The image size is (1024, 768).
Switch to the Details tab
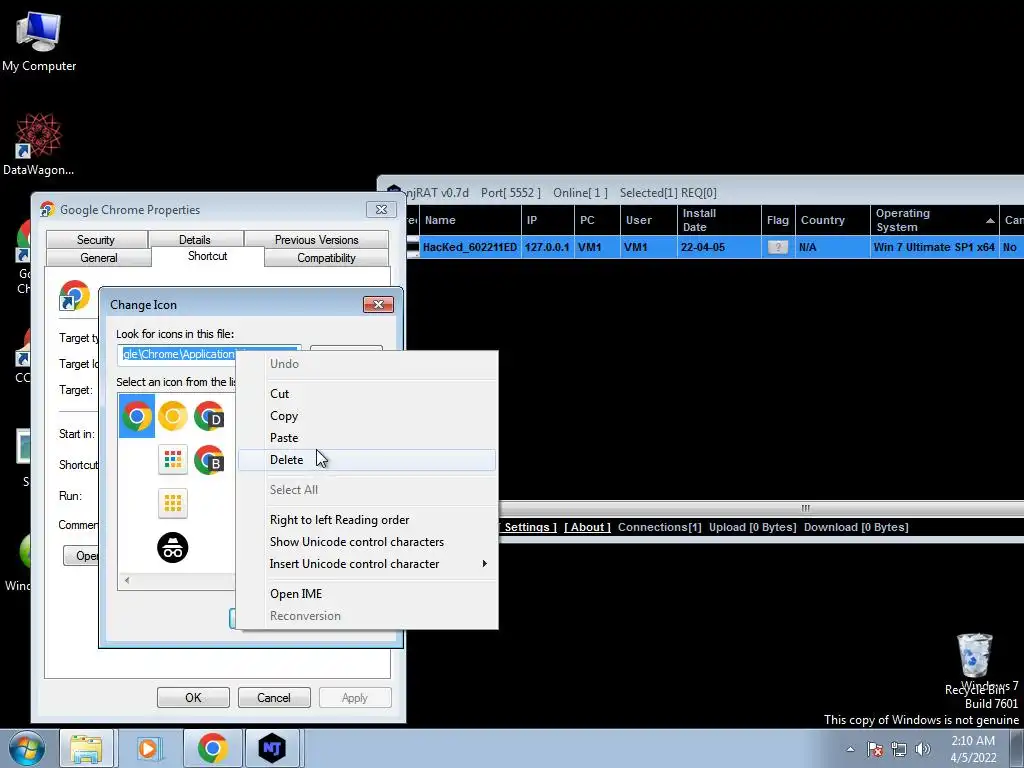pos(195,240)
